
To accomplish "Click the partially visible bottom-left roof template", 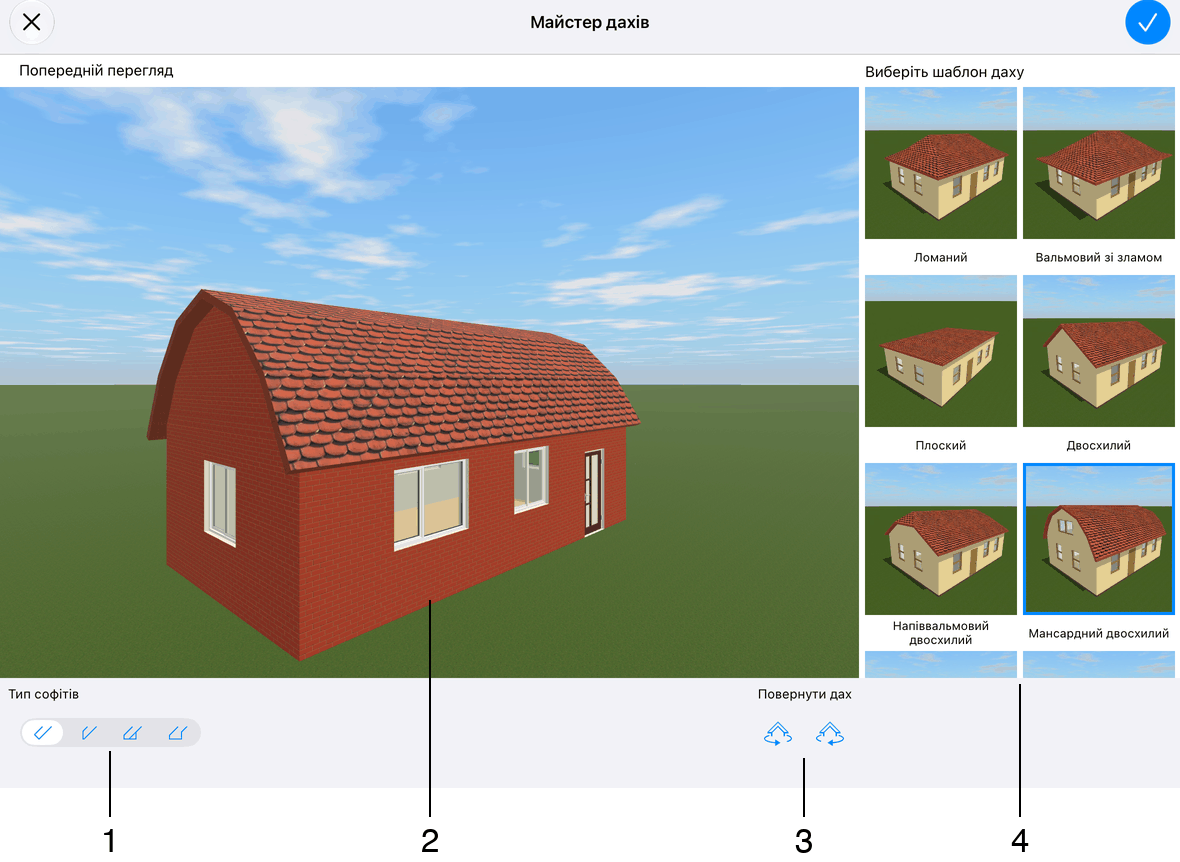I will [941, 665].
